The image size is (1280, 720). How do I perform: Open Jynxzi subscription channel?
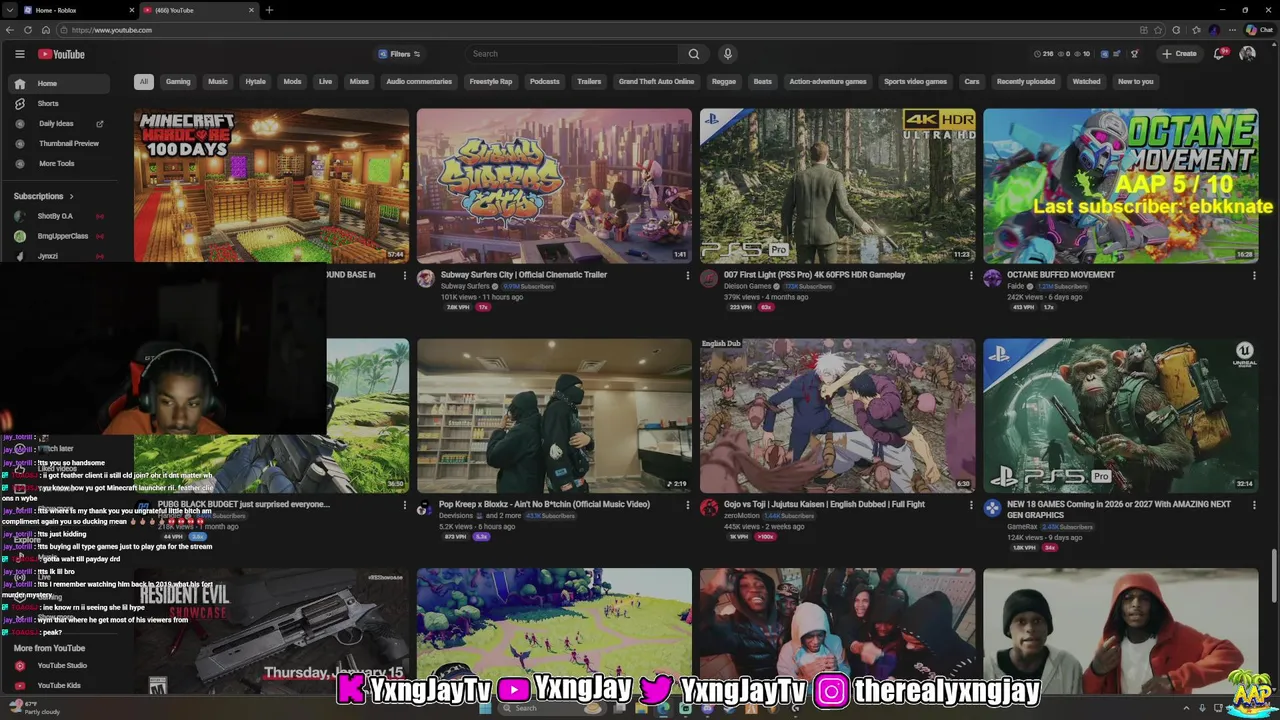60,256
